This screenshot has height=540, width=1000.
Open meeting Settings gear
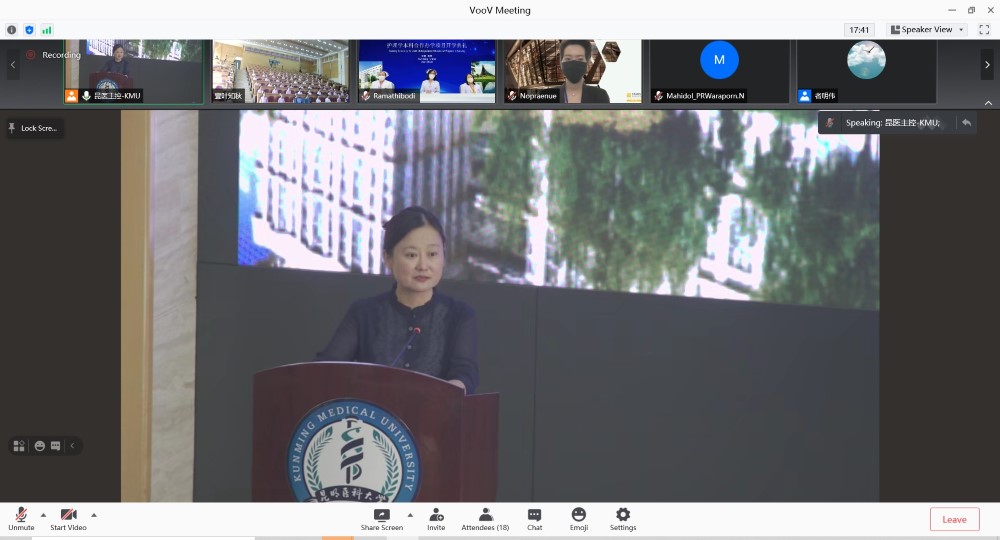(623, 516)
